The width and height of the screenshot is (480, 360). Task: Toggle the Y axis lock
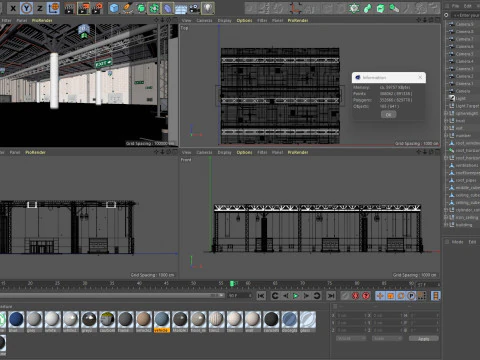click(x=26, y=8)
